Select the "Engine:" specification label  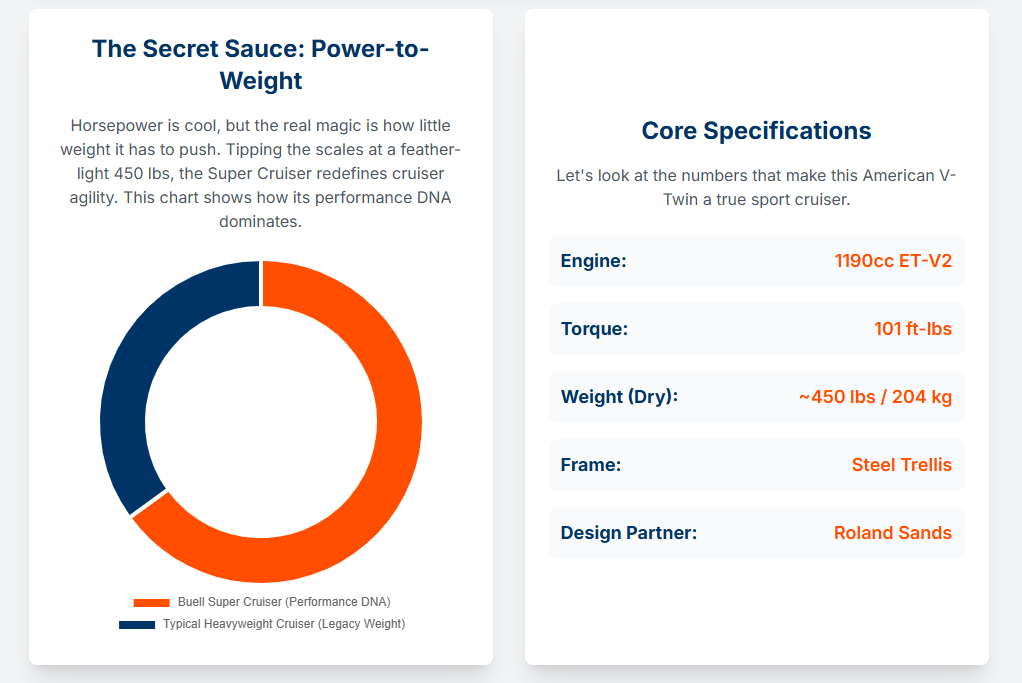pos(593,261)
